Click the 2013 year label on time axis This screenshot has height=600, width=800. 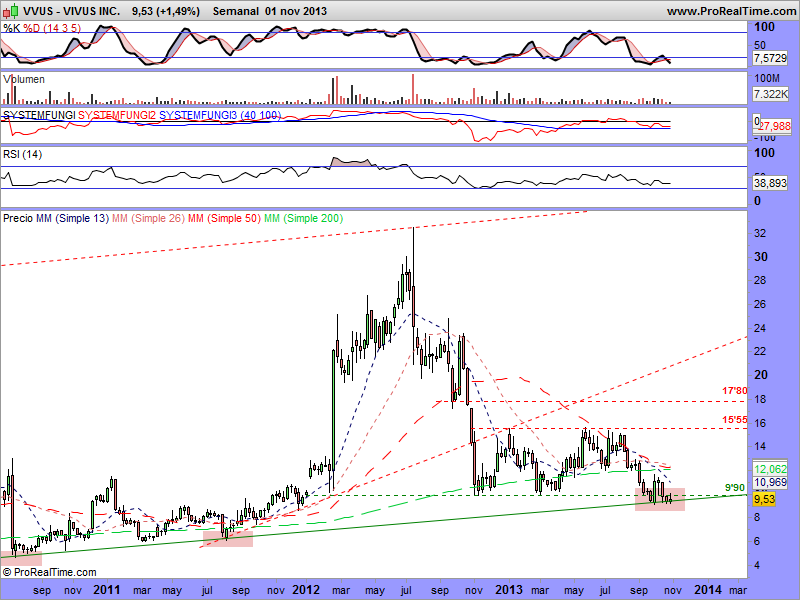coord(509,590)
